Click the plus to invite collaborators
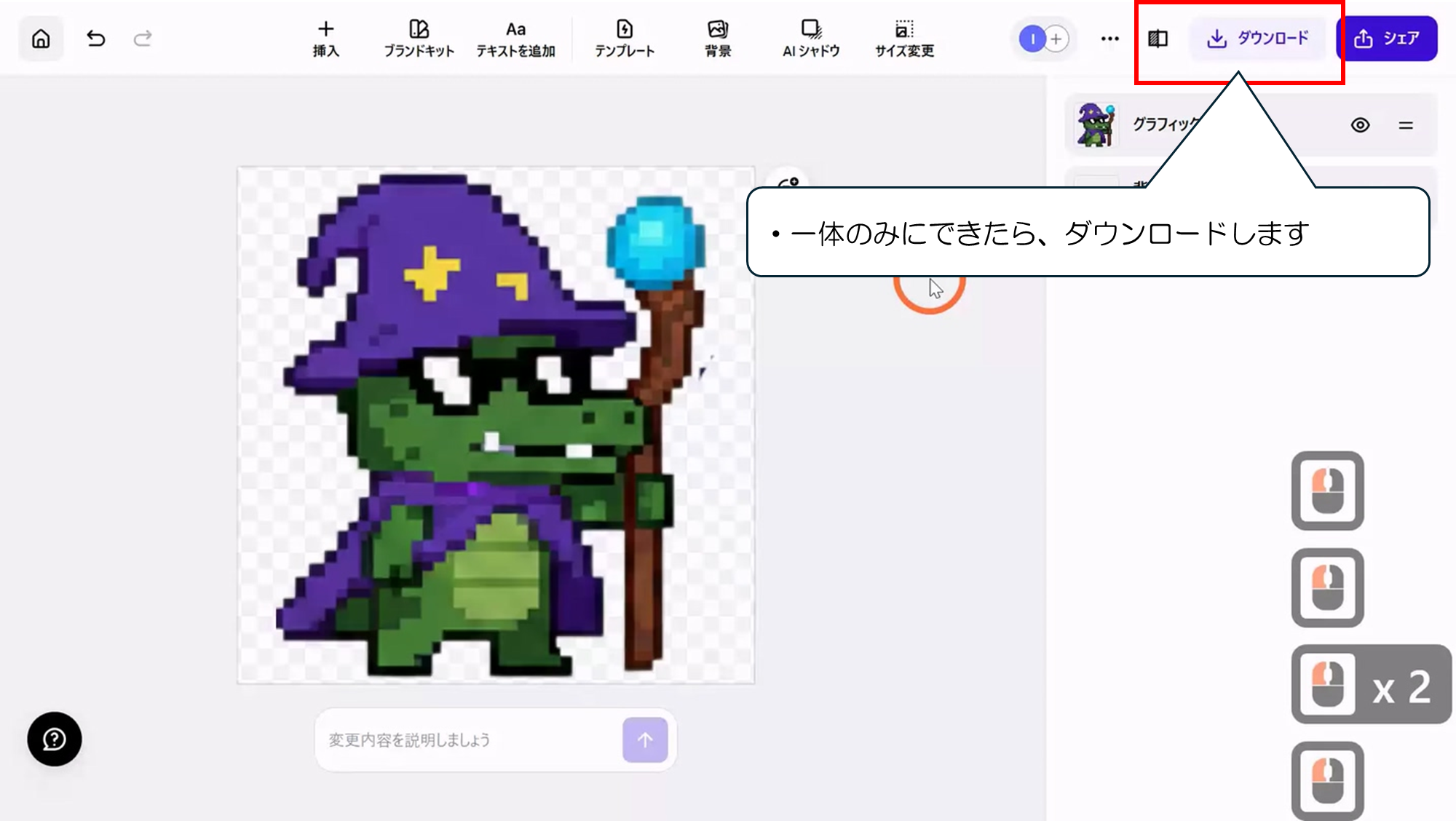The image size is (1456, 821). coord(1056,39)
